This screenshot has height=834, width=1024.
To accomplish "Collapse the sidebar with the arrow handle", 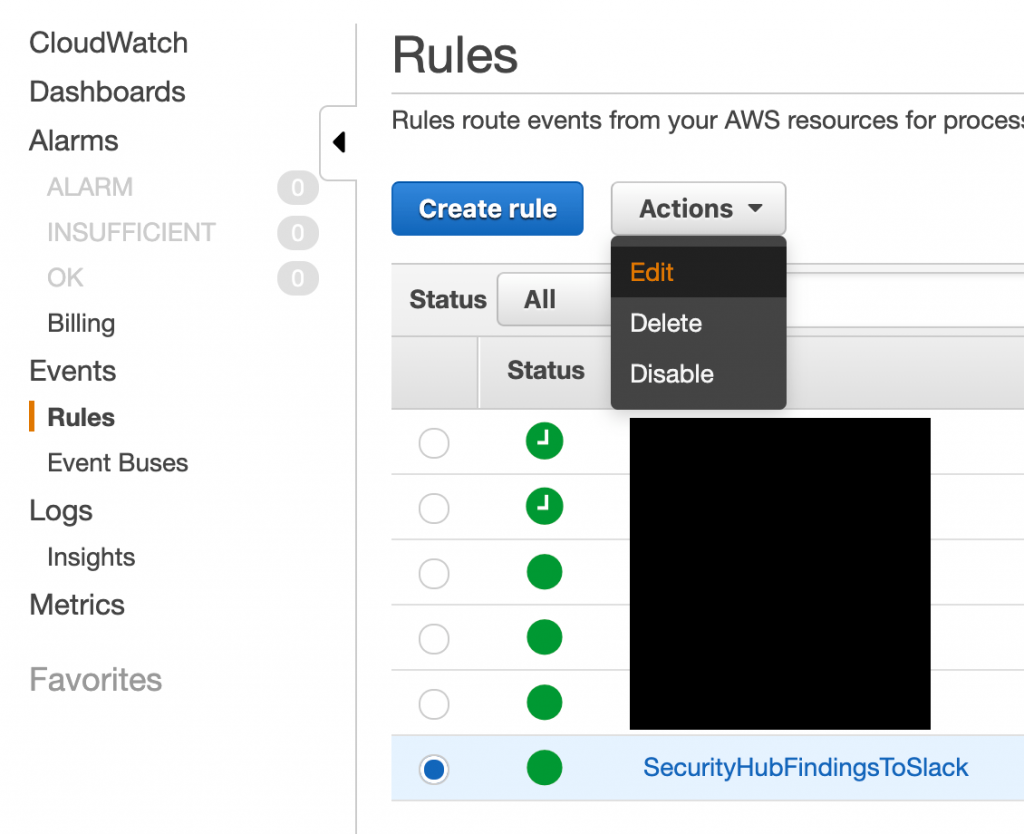I will click(338, 142).
